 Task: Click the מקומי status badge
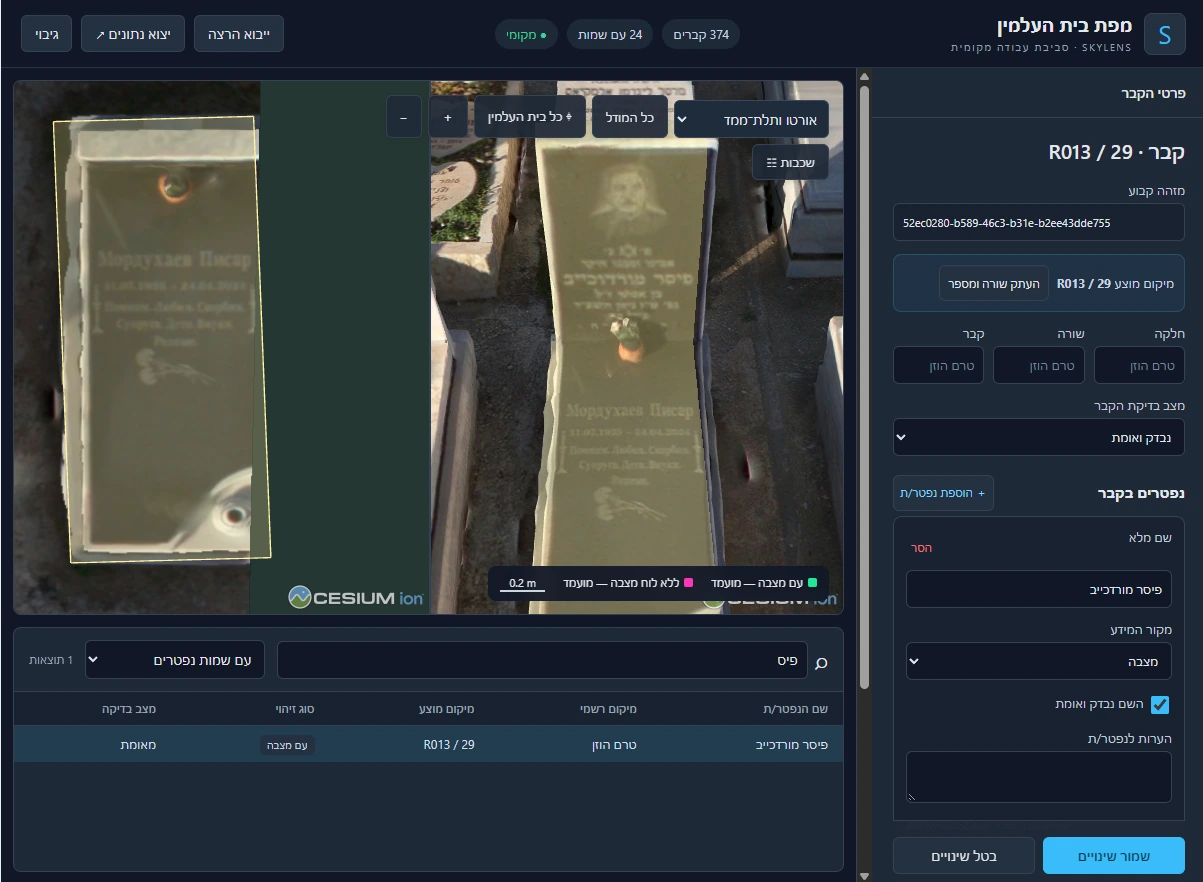(x=527, y=35)
